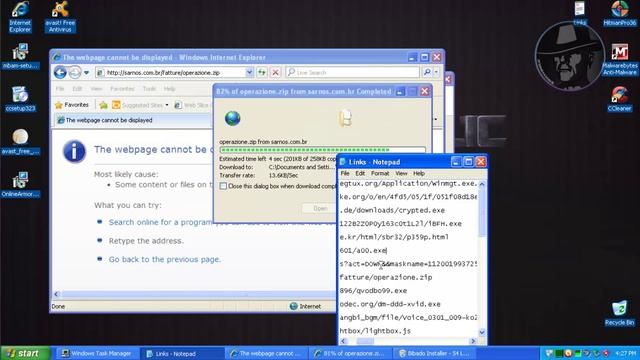Image resolution: width=640 pixels, height=360 pixels.
Task: Click Live Search magnifier button
Action: click(x=427, y=72)
